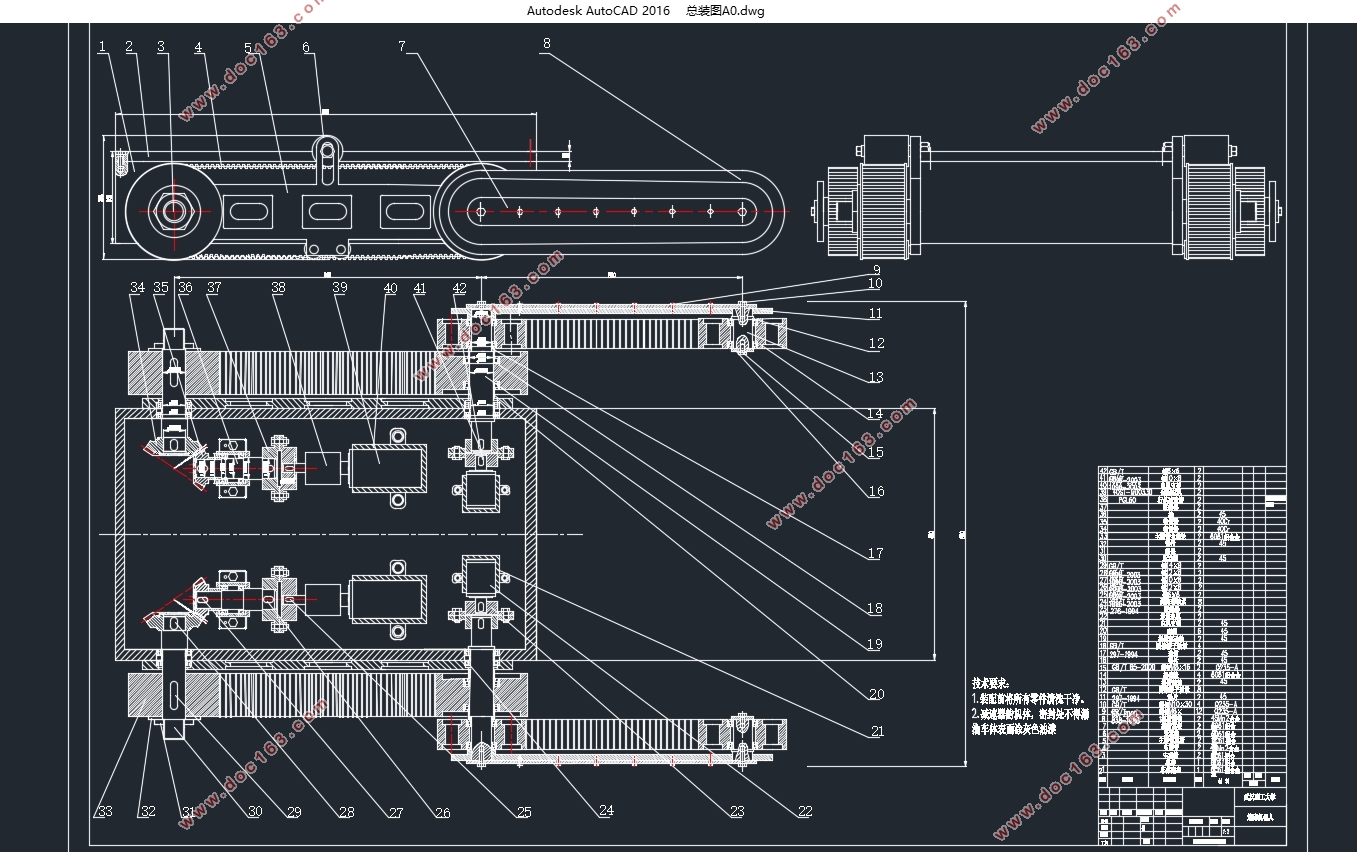
Task: Pick callout label 12
Action: [x=876, y=343]
